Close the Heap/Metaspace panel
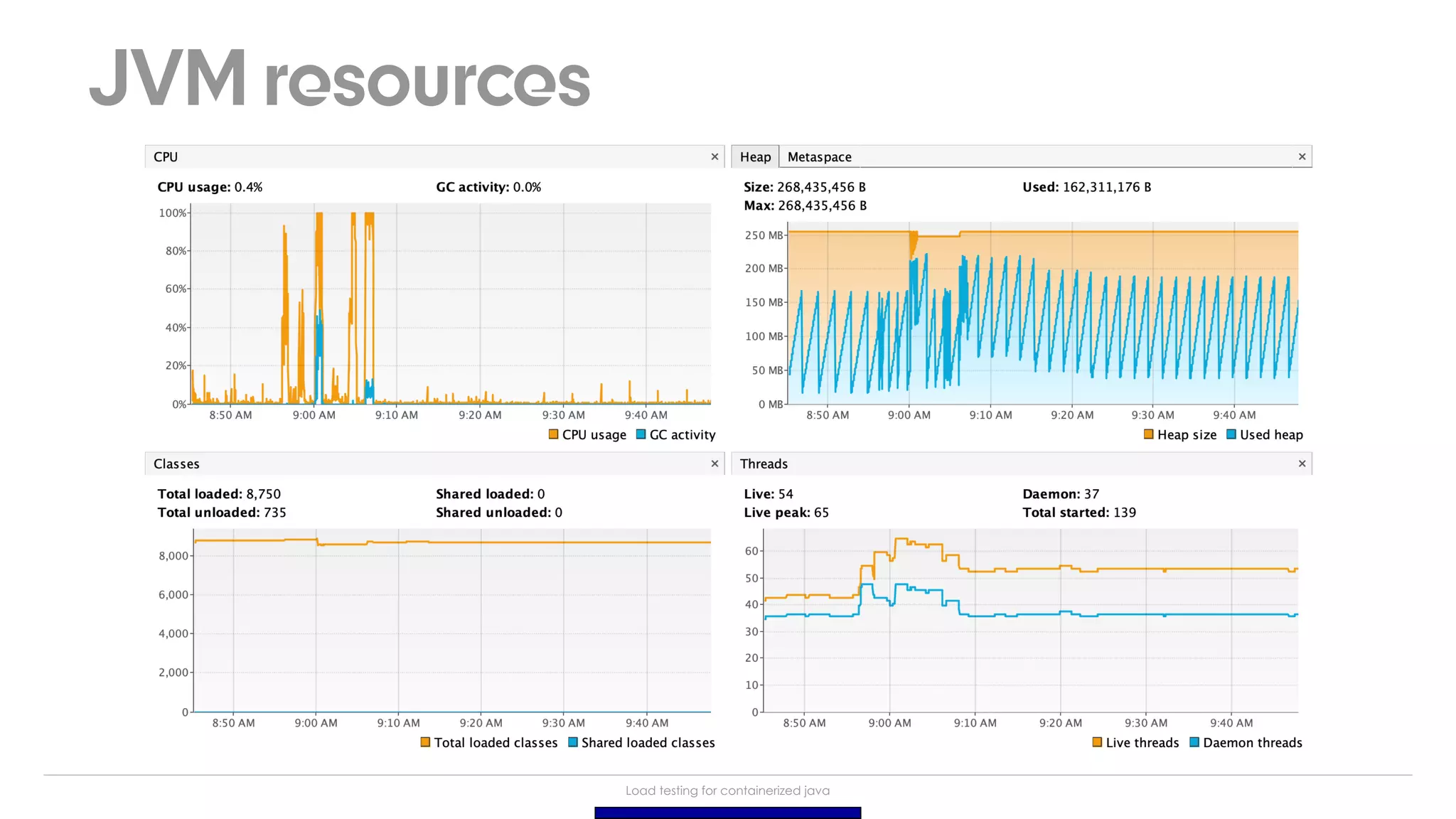 point(1302,156)
